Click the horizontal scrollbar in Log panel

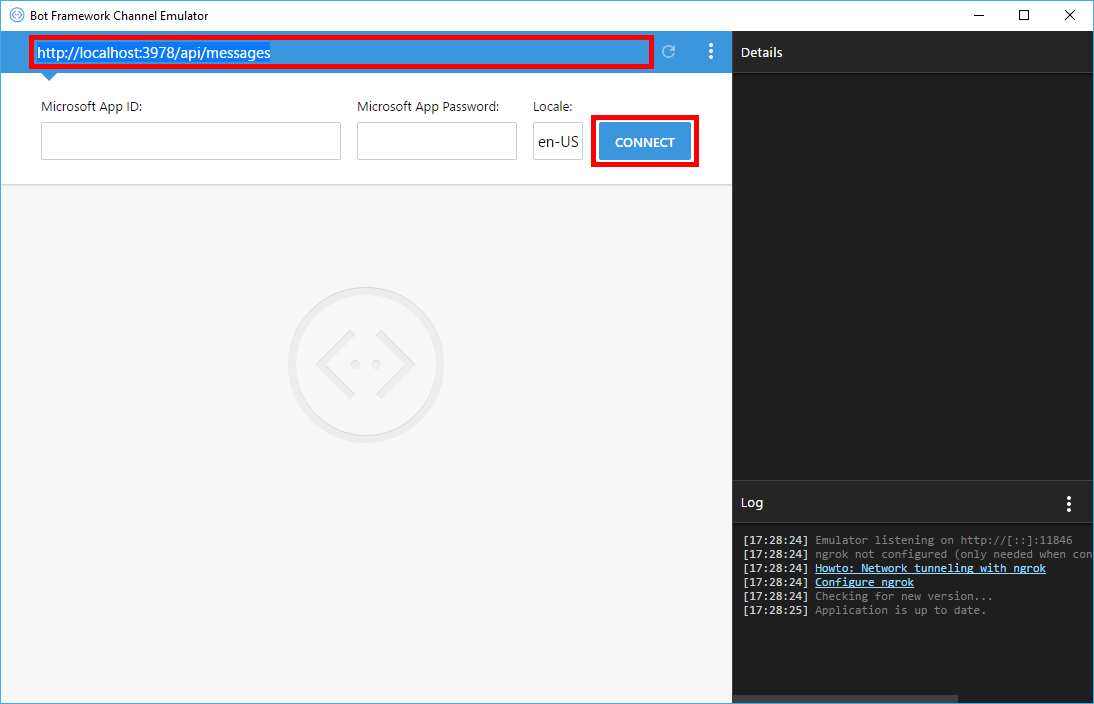(845, 699)
